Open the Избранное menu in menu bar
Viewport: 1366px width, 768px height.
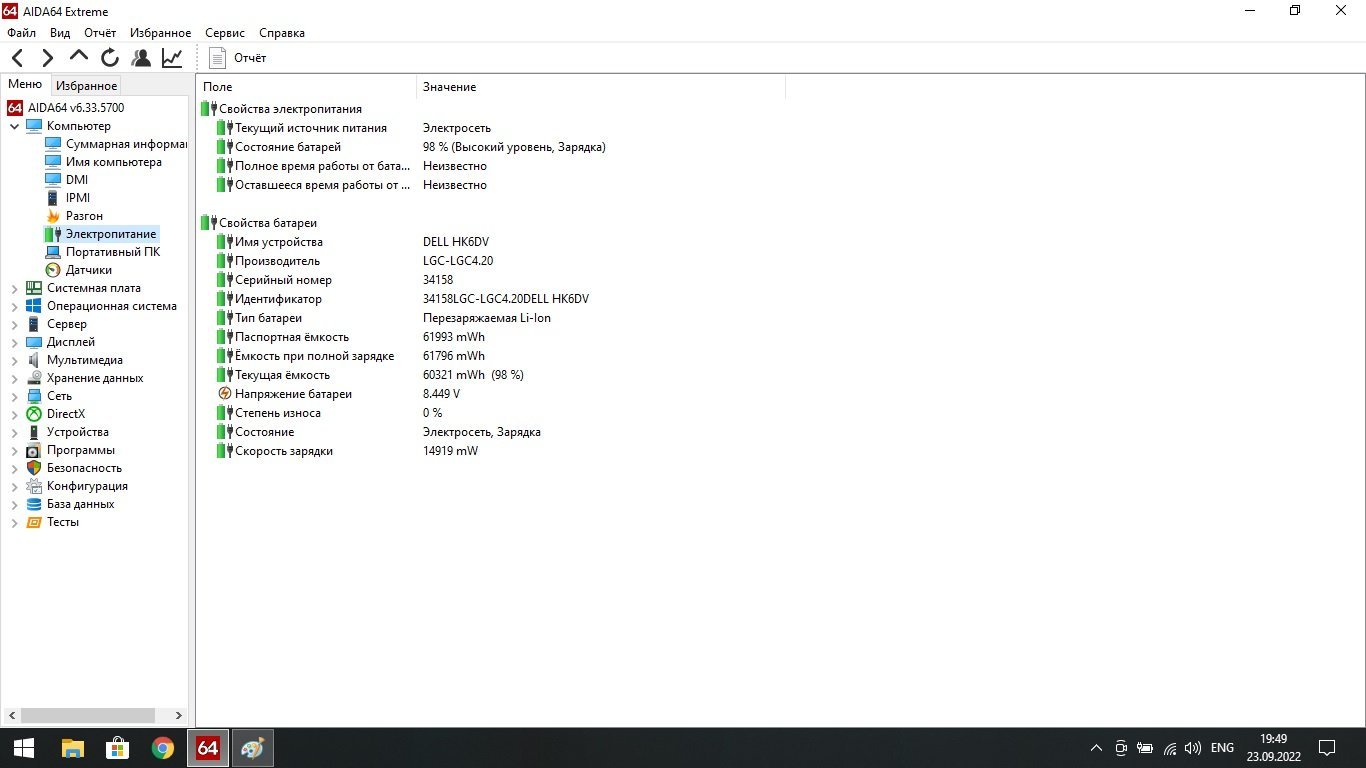pyautogui.click(x=160, y=33)
